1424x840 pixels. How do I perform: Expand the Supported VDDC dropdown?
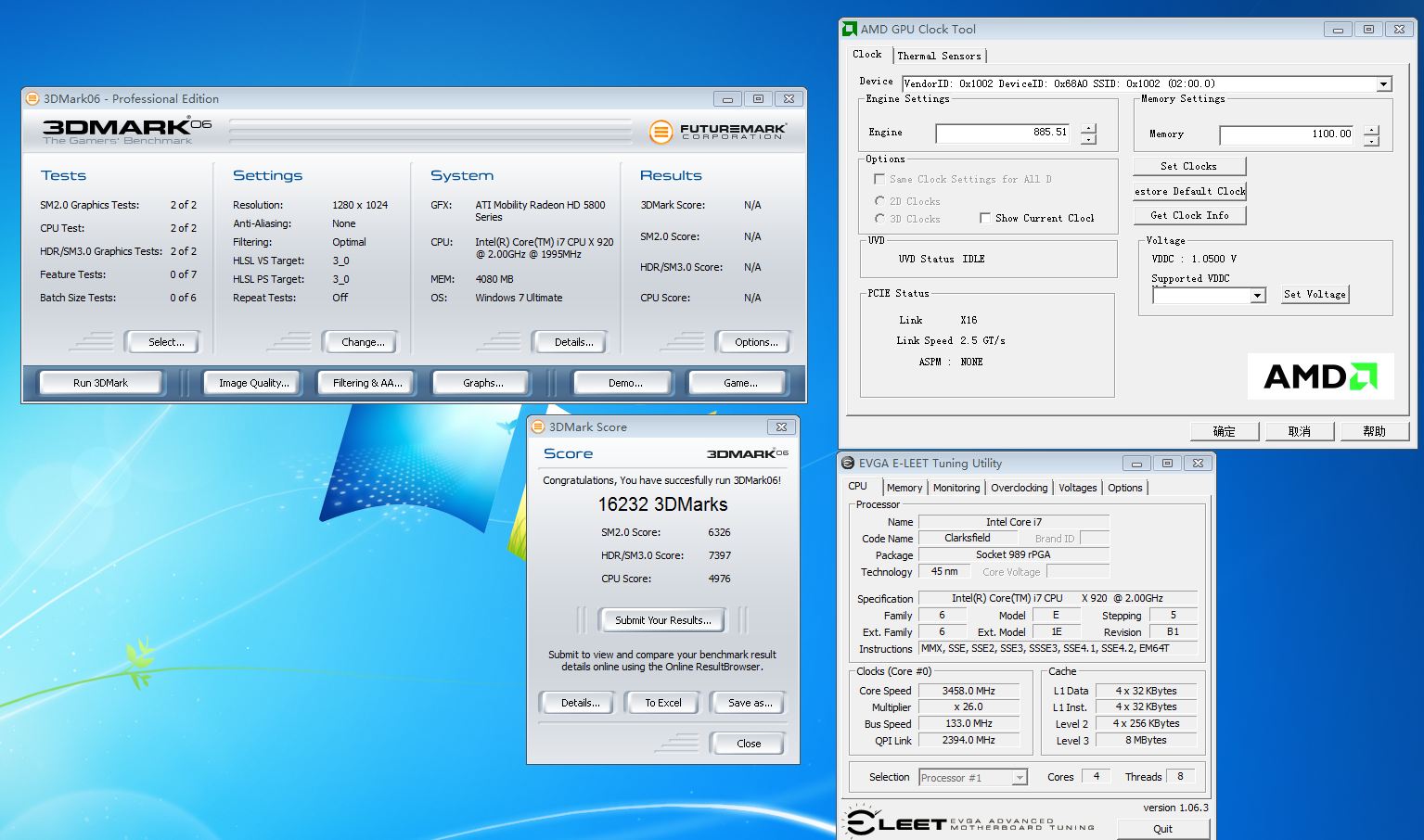pos(1258,296)
